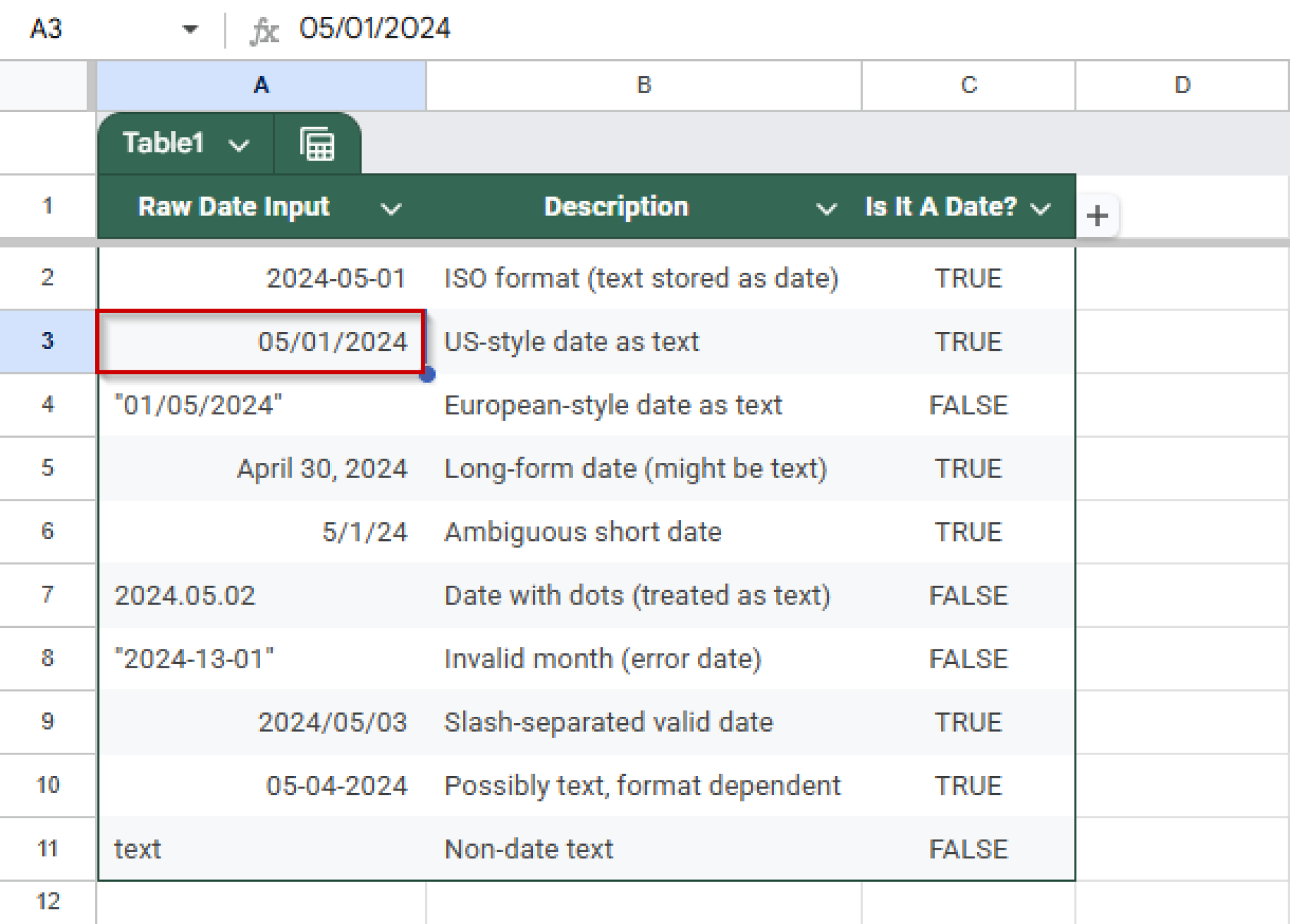Open the table view options grid icon
1290x924 pixels.
tap(317, 143)
